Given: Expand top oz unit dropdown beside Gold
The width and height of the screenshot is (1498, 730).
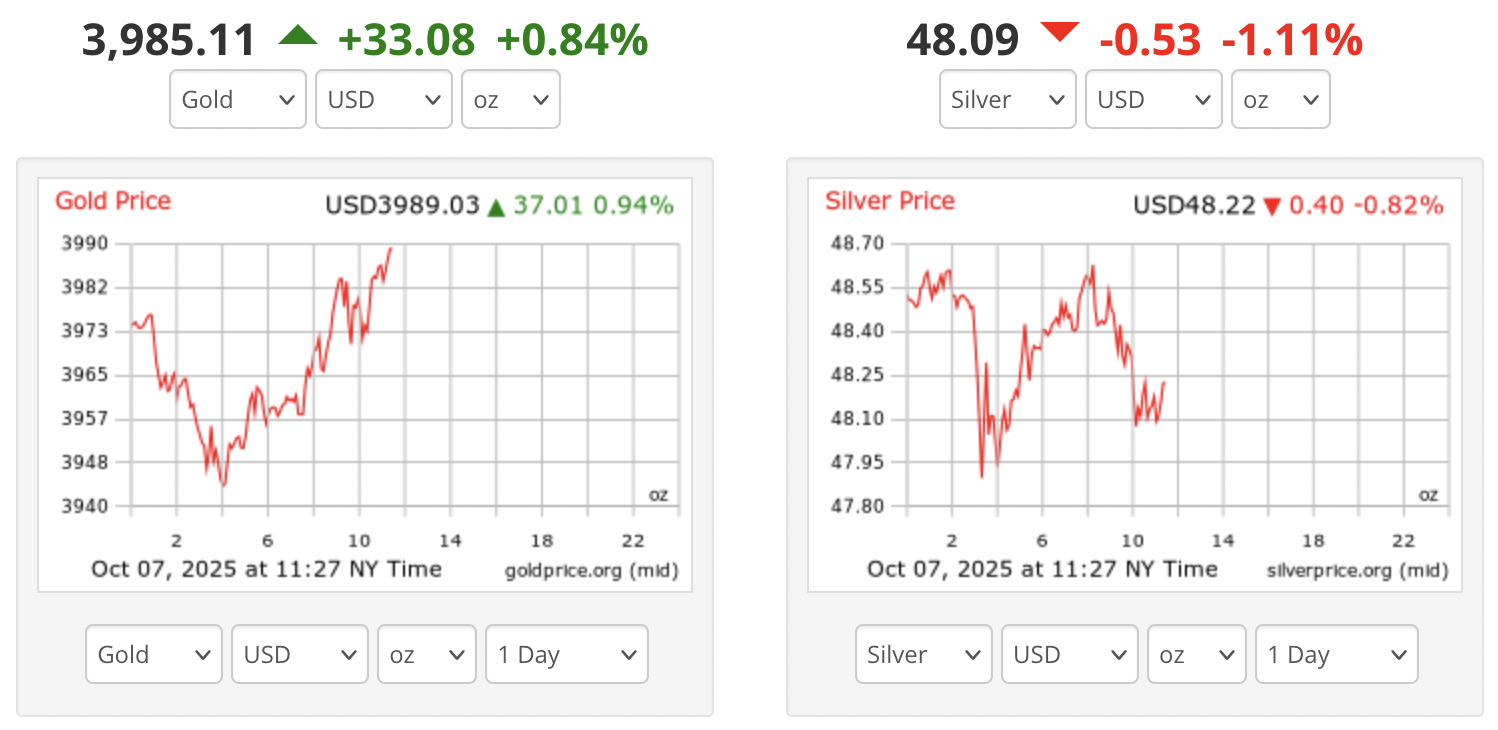Looking at the screenshot, I should pos(510,99).
